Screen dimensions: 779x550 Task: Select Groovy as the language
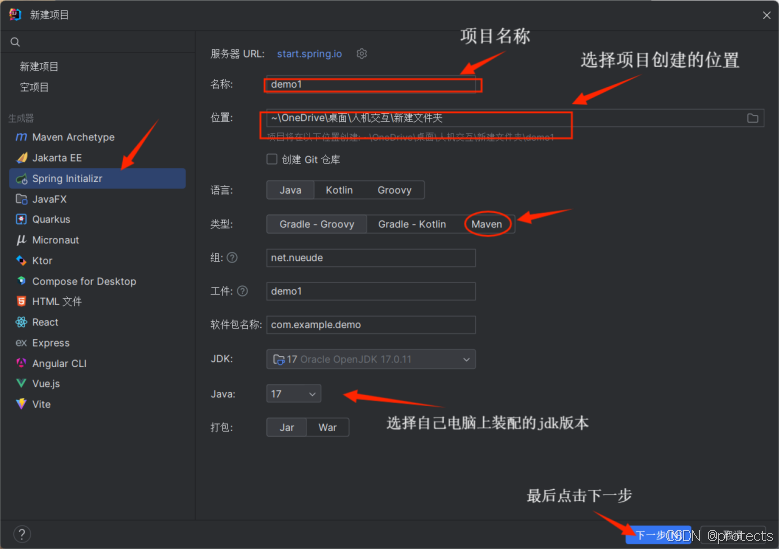point(394,190)
